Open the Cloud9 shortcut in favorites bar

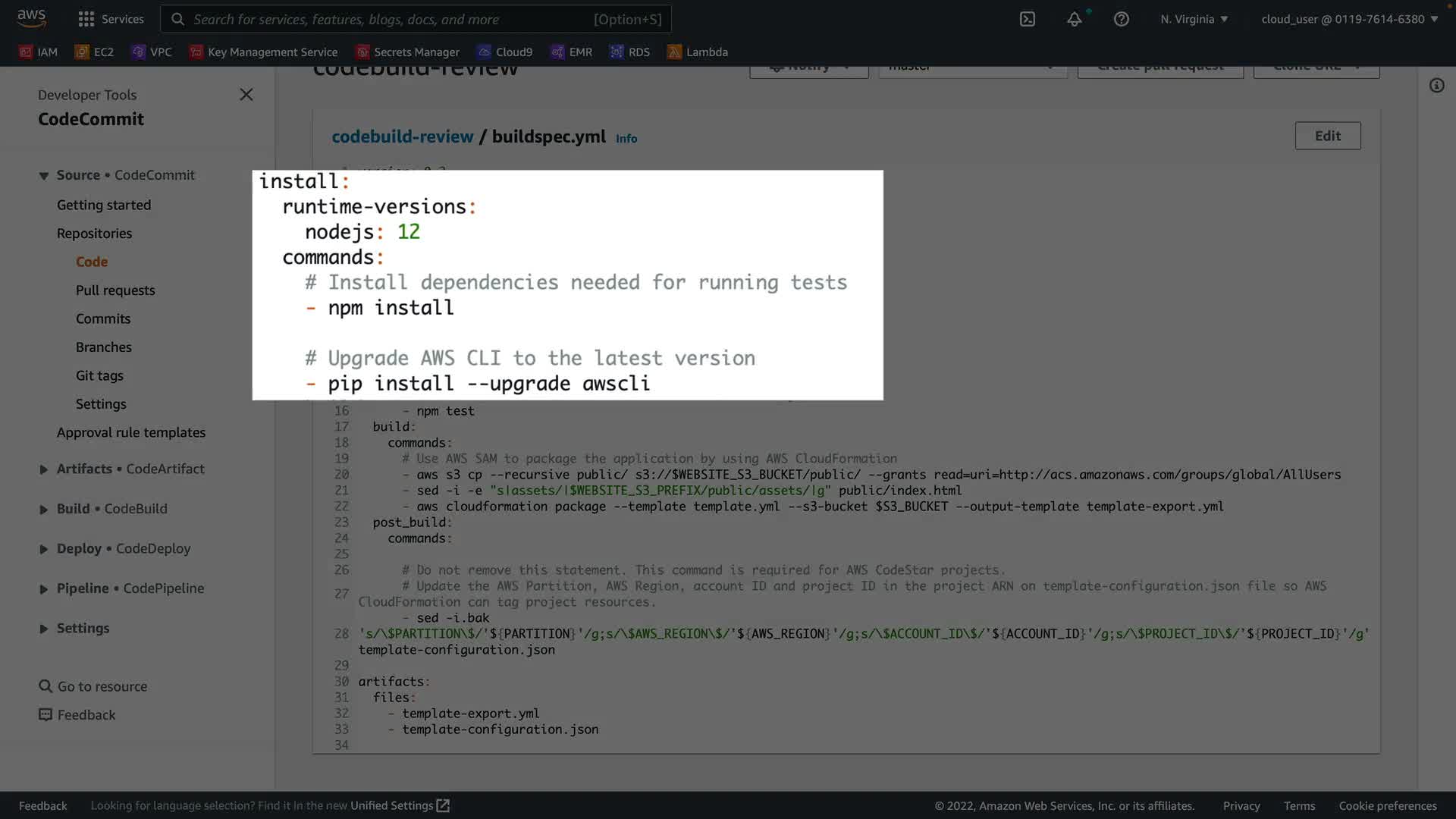pos(505,52)
